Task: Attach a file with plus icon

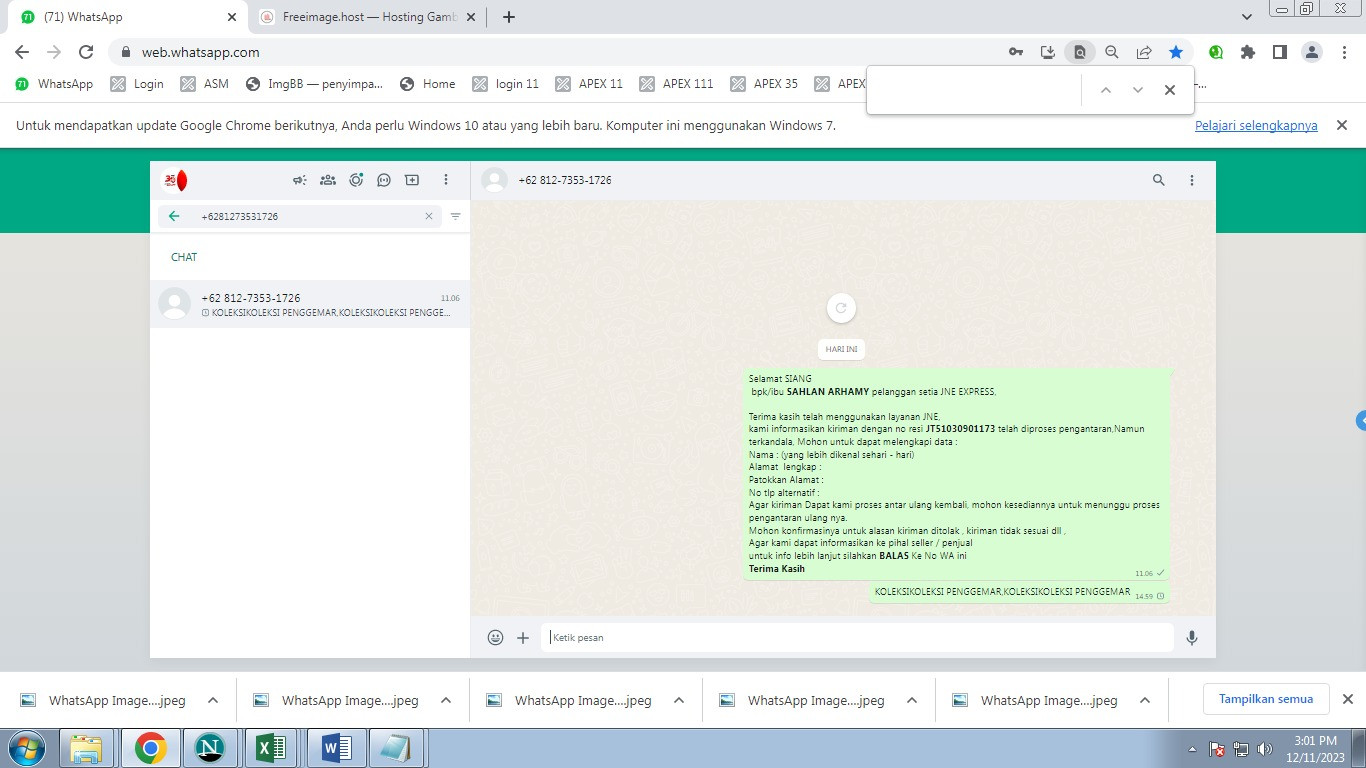Action: click(523, 637)
